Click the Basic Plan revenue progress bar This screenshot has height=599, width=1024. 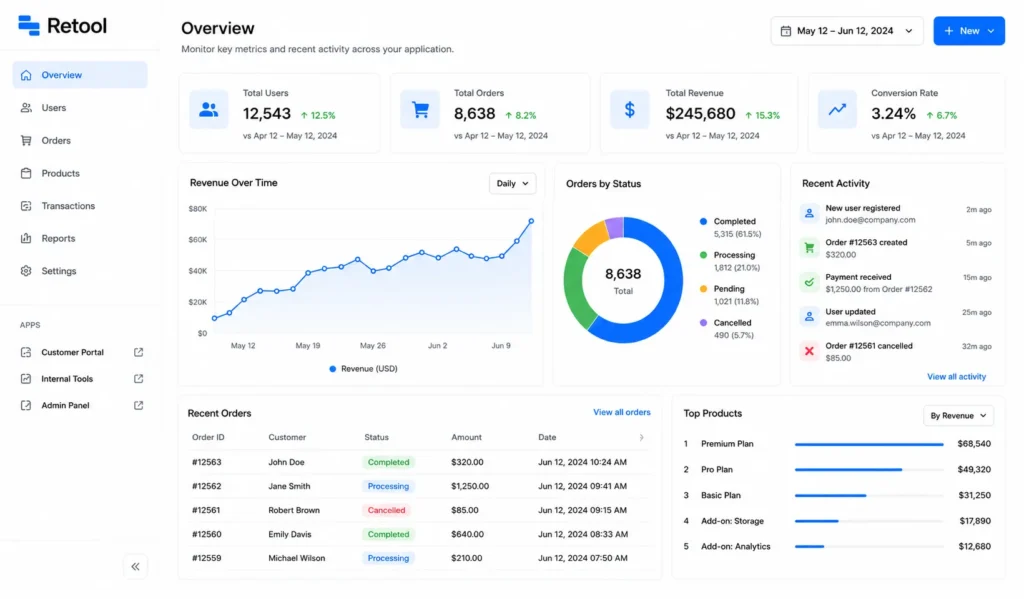pyautogui.click(x=869, y=496)
